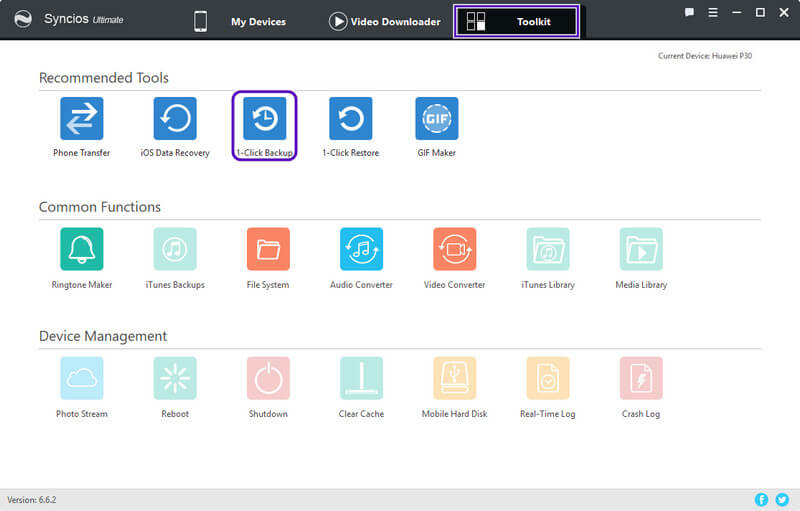Click the Shutdown device icon
800x511 pixels.
(x=268, y=378)
